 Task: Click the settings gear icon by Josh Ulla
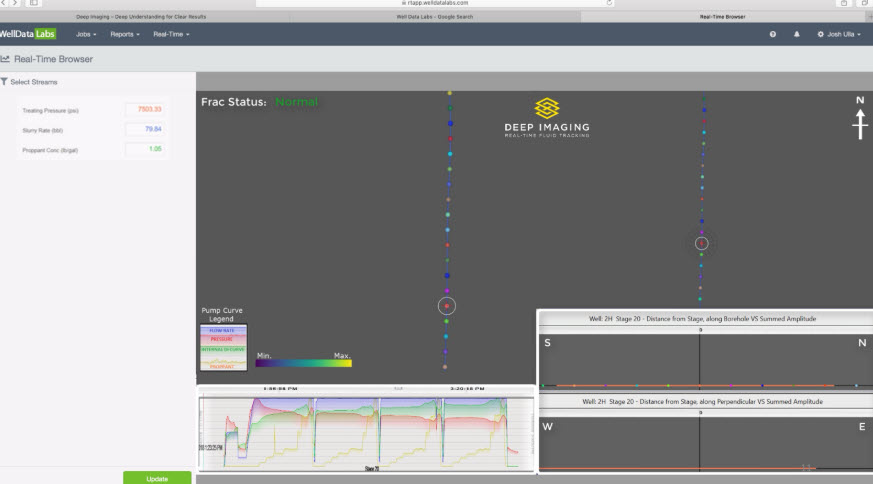point(820,35)
